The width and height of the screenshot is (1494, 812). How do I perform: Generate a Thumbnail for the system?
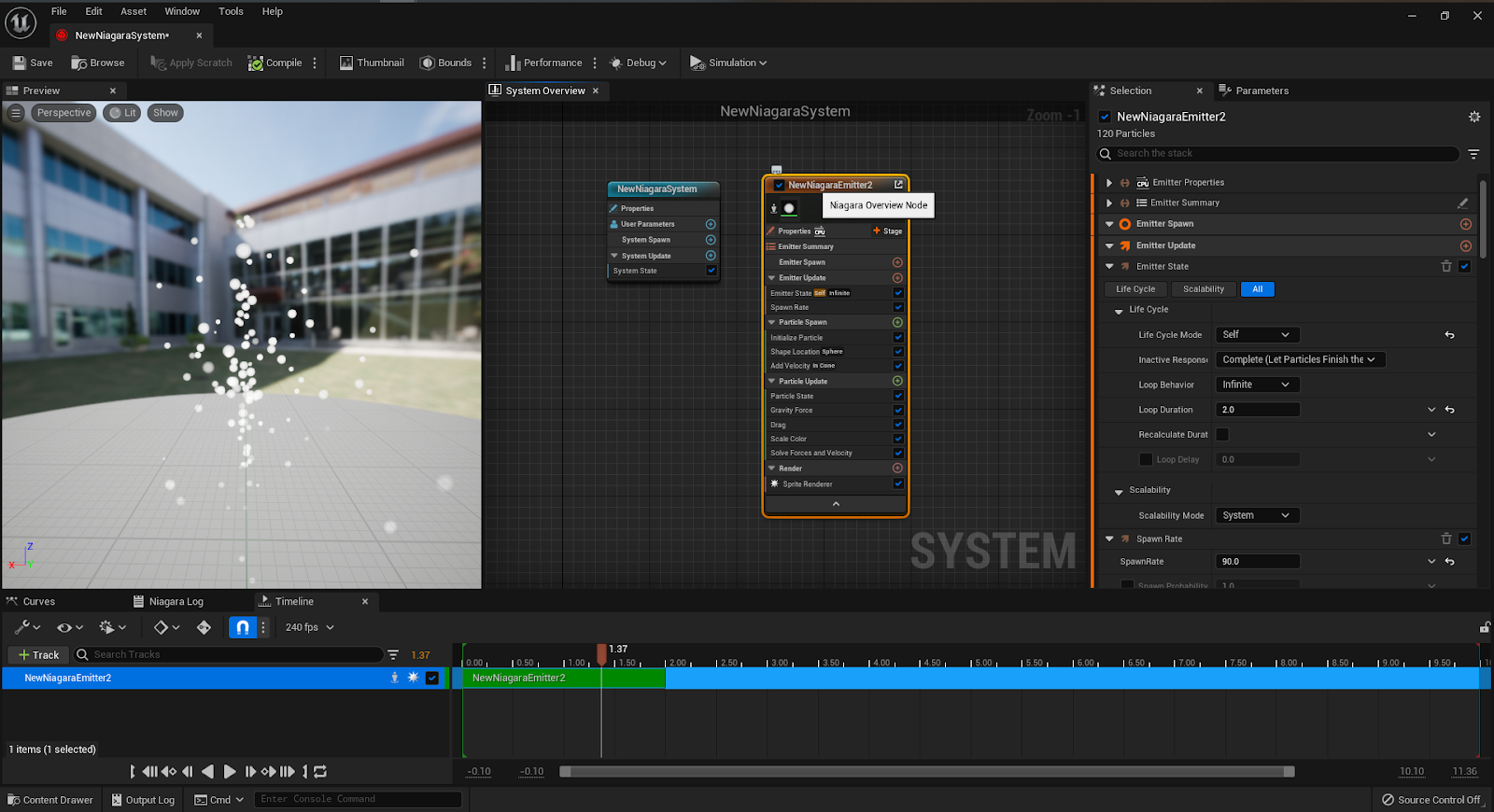[372, 63]
